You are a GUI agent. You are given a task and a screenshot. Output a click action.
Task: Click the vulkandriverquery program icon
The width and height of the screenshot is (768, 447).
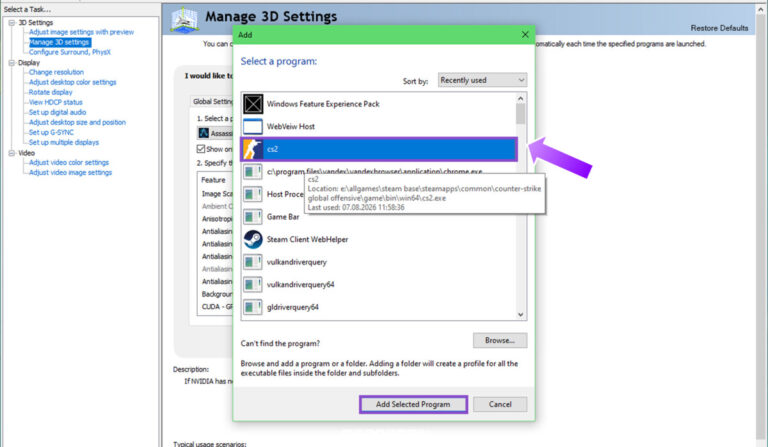[x=253, y=262]
